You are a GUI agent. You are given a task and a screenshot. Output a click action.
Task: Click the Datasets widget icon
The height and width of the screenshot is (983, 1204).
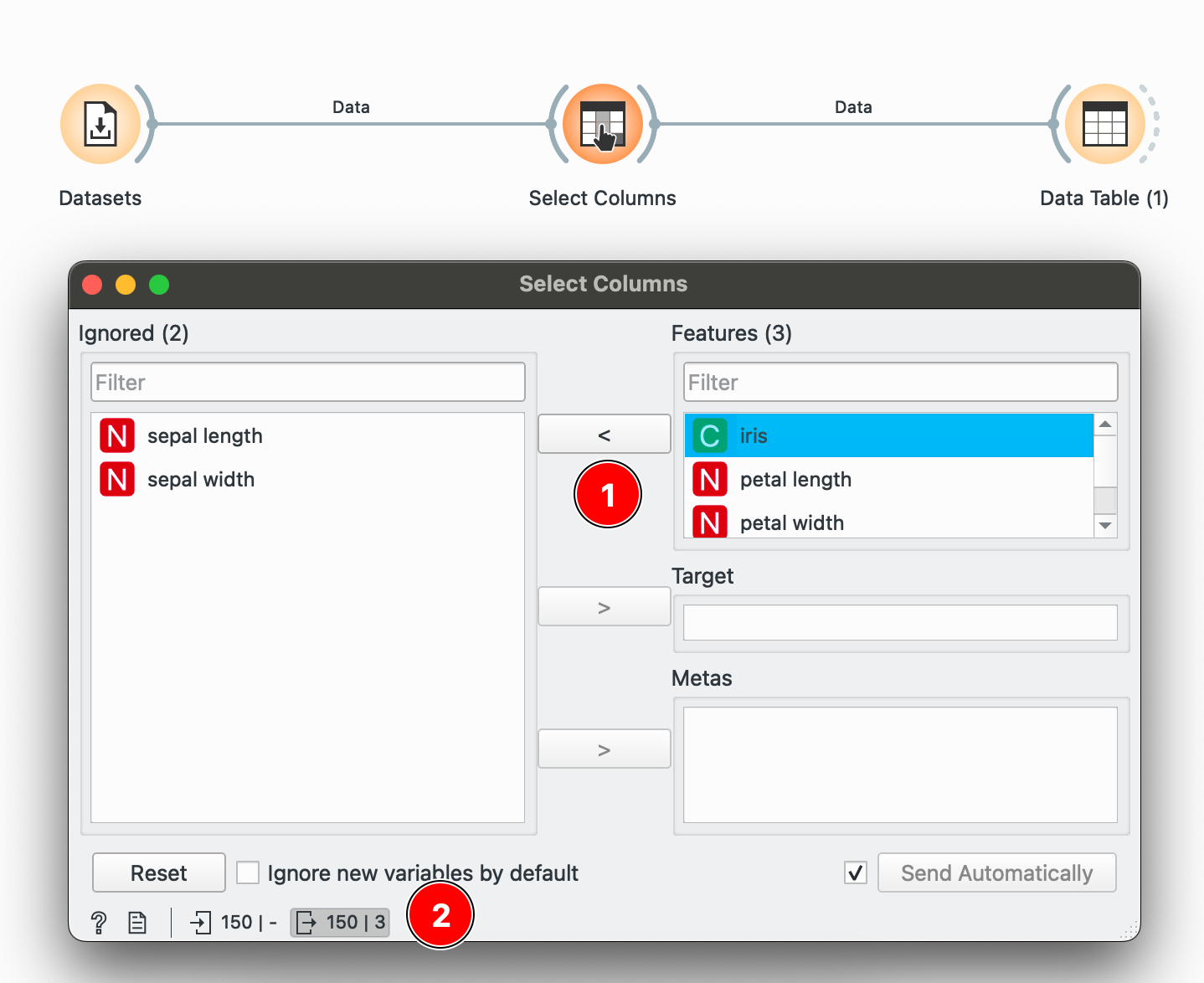click(100, 125)
